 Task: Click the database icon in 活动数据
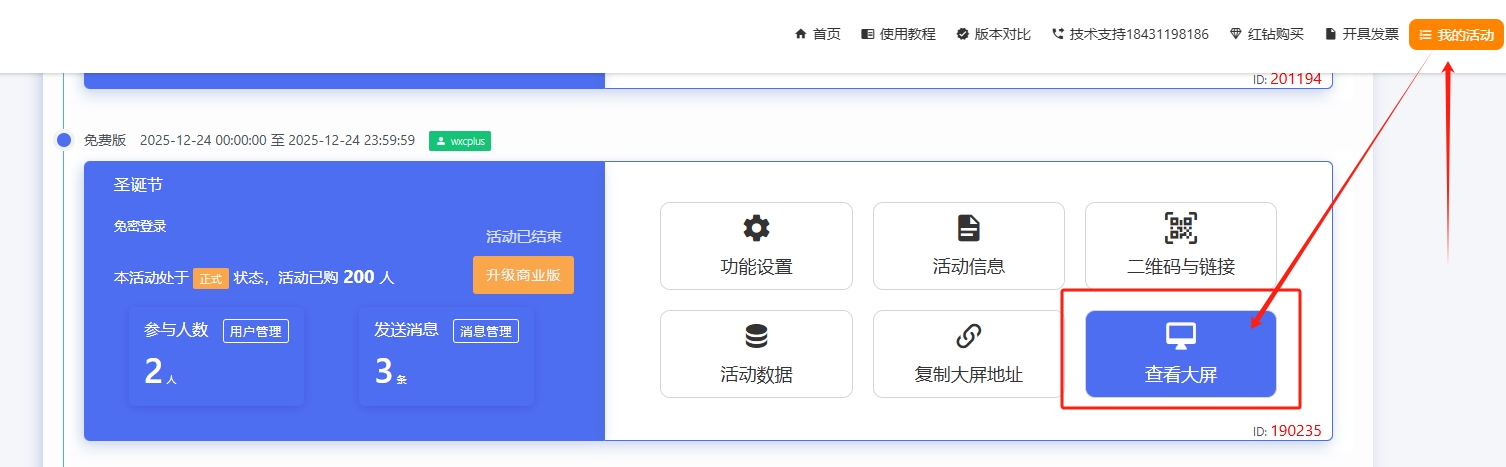pos(756,336)
